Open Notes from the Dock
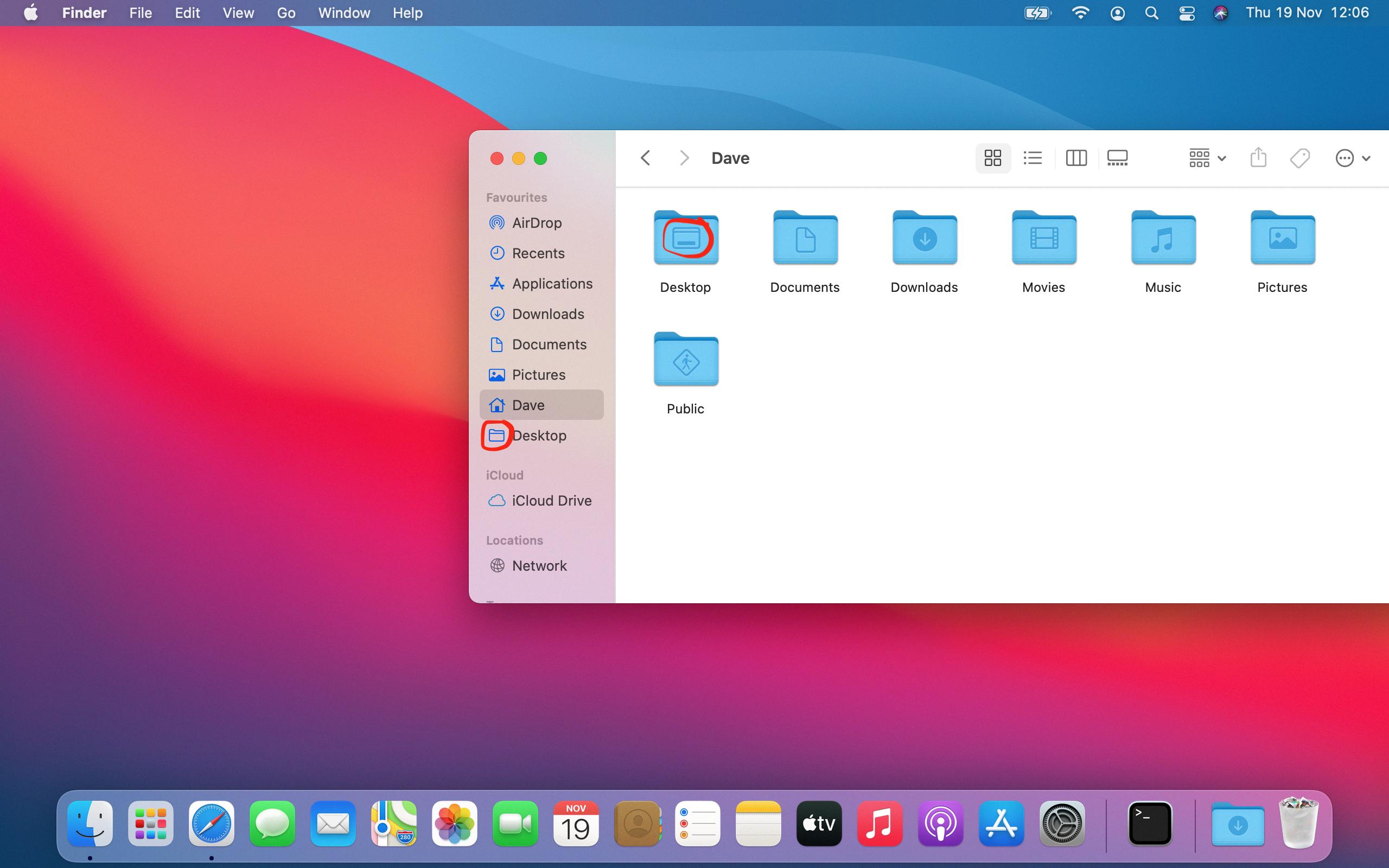 pyautogui.click(x=758, y=824)
